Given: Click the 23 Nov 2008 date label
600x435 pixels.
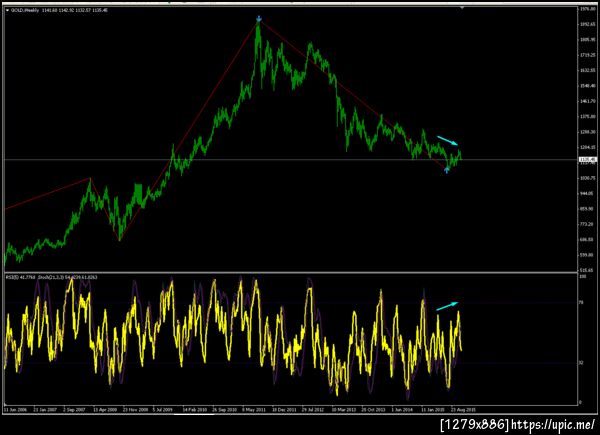Looking at the screenshot, I should coord(135,410).
